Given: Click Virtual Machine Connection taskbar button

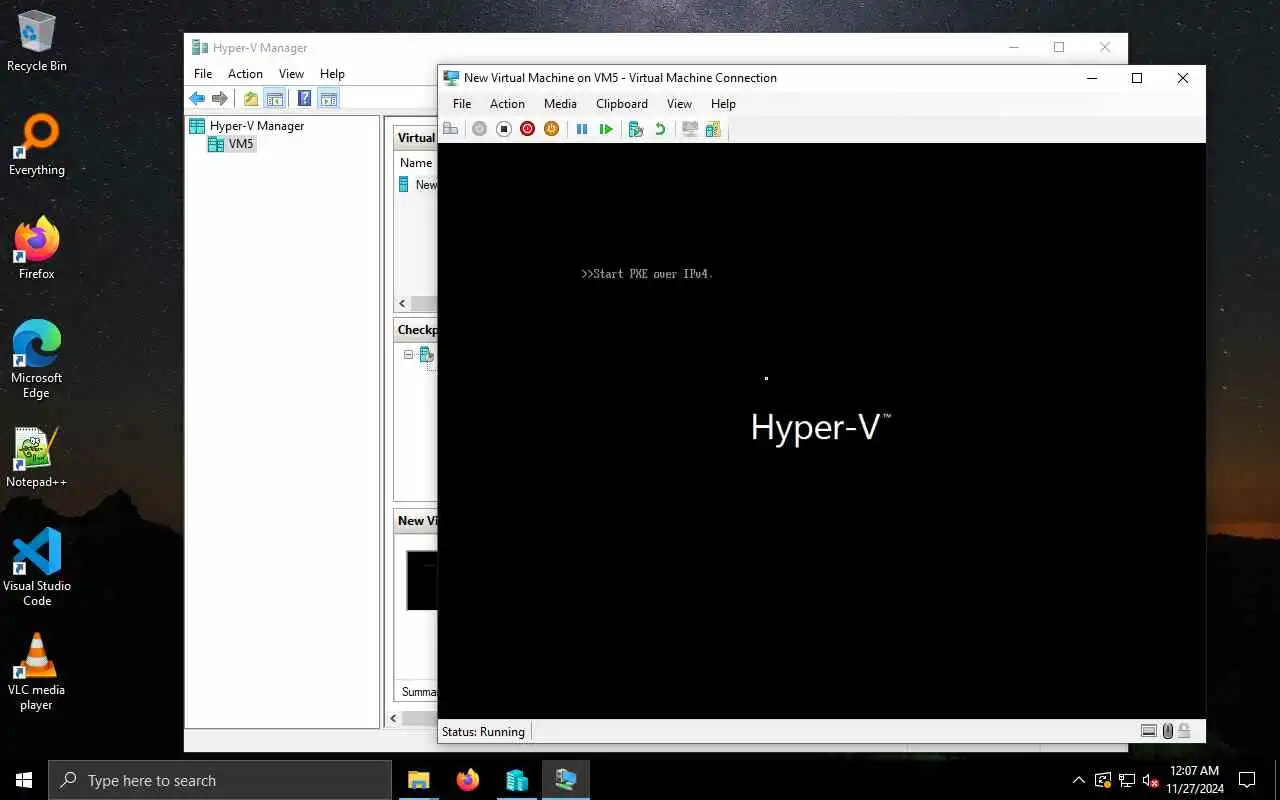Looking at the screenshot, I should 565,780.
